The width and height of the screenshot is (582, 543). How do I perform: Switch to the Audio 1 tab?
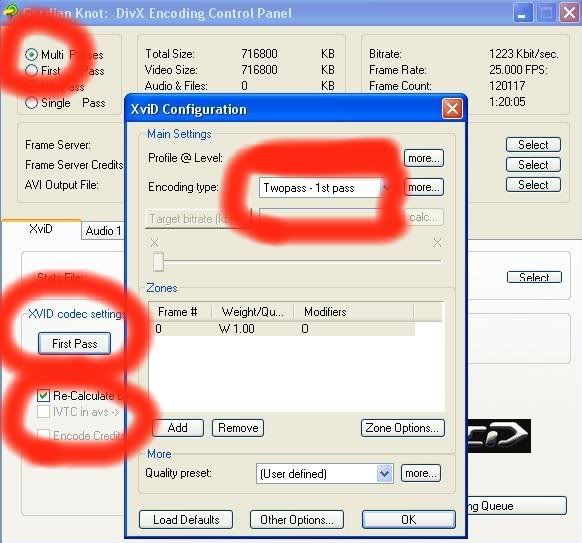(x=103, y=231)
